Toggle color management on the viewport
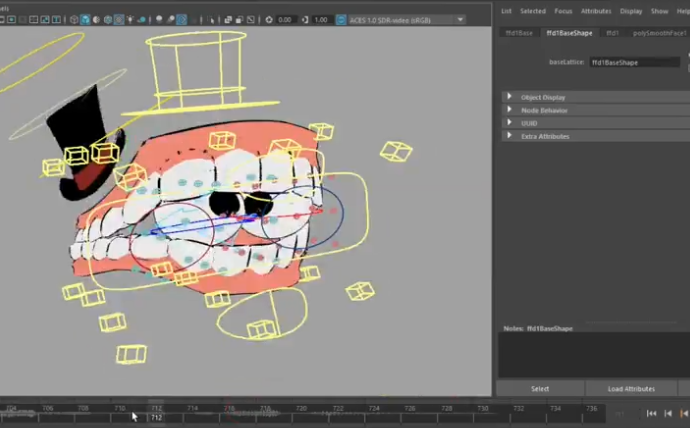 (341, 20)
